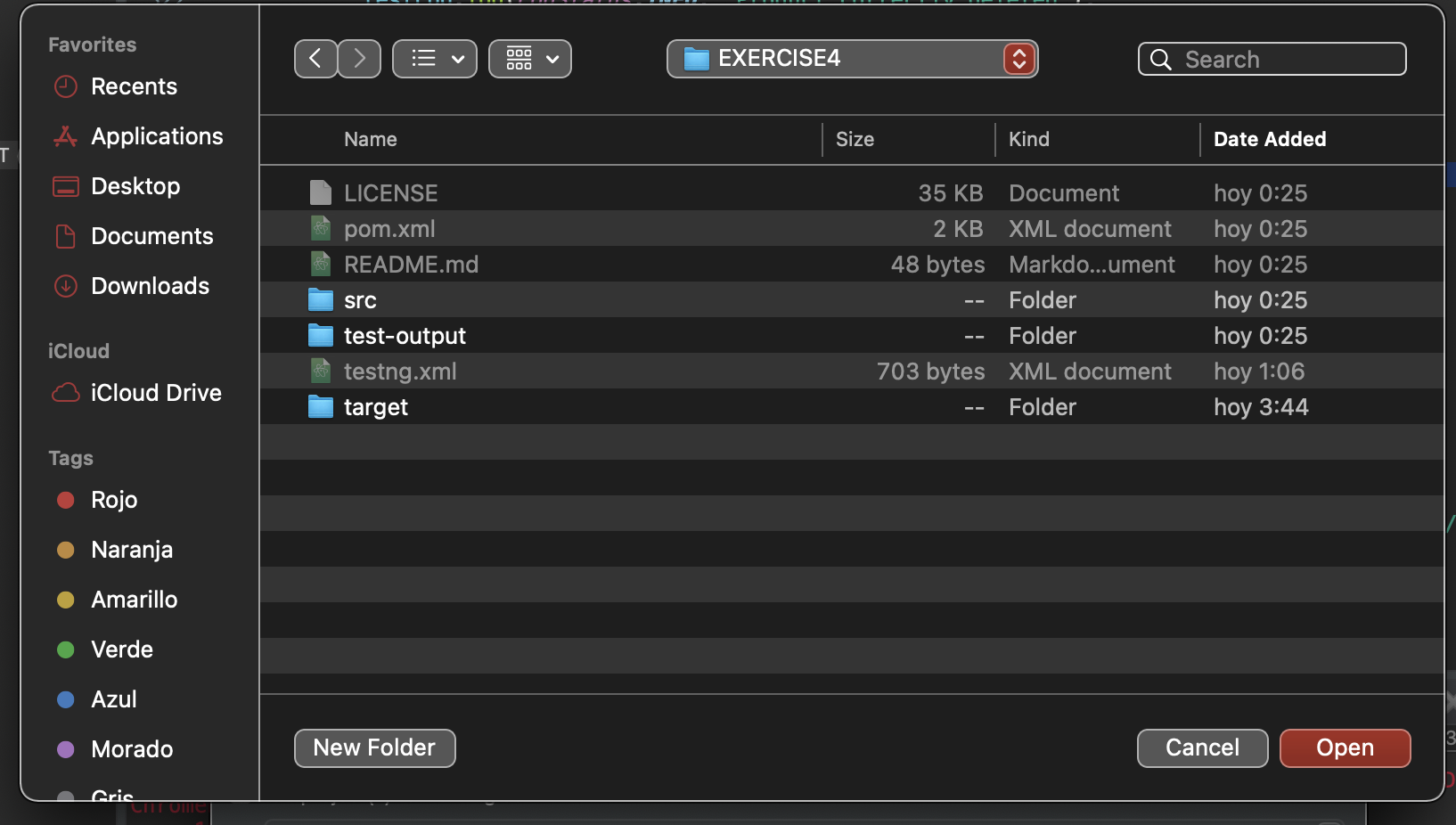The width and height of the screenshot is (1456, 825).
Task: Click the back navigation arrow
Action: point(315,58)
